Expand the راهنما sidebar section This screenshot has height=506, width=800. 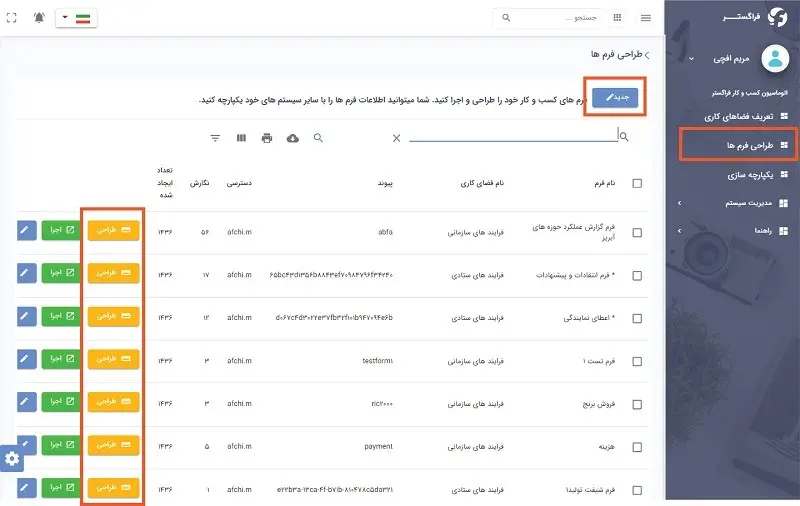732,231
